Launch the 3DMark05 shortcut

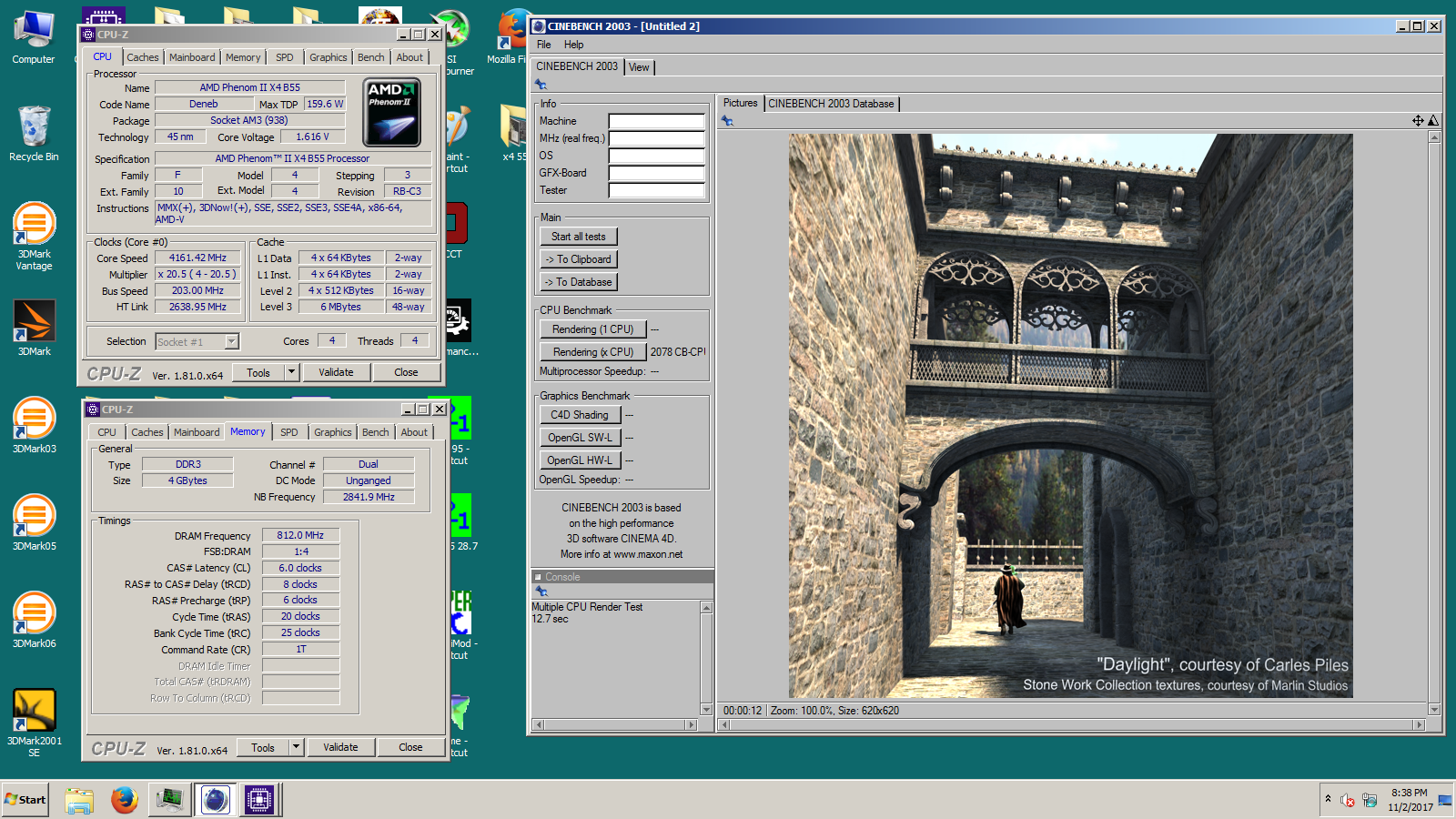pyautogui.click(x=34, y=522)
